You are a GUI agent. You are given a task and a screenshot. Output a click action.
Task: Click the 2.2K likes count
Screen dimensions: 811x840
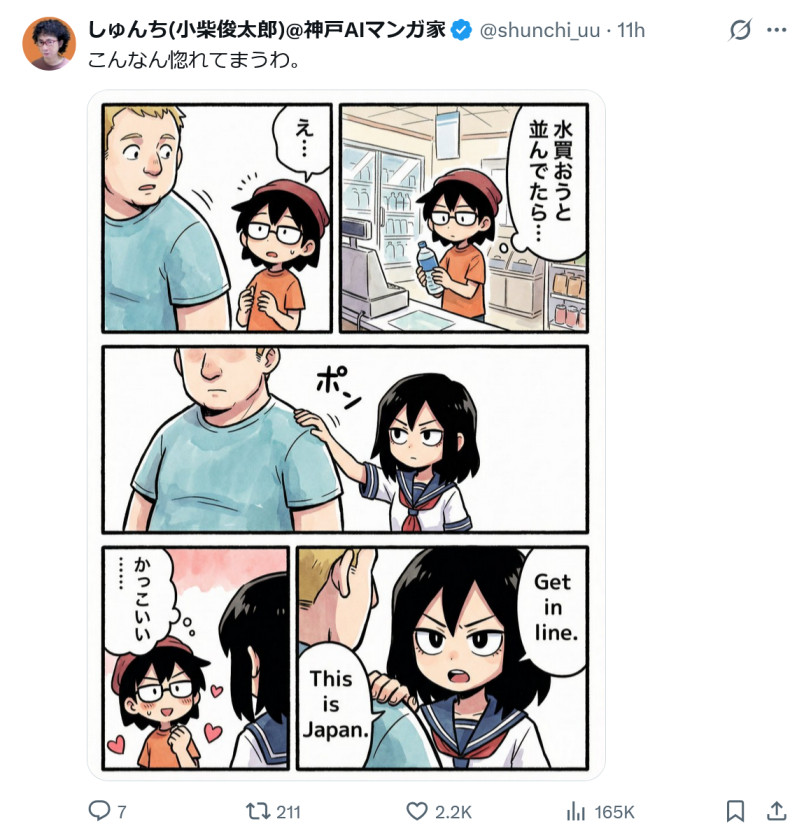click(453, 812)
